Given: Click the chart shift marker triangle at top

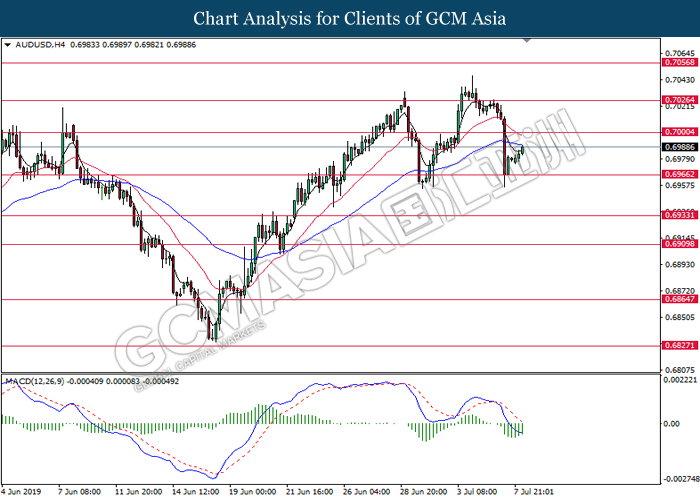Looking at the screenshot, I should (x=527, y=41).
